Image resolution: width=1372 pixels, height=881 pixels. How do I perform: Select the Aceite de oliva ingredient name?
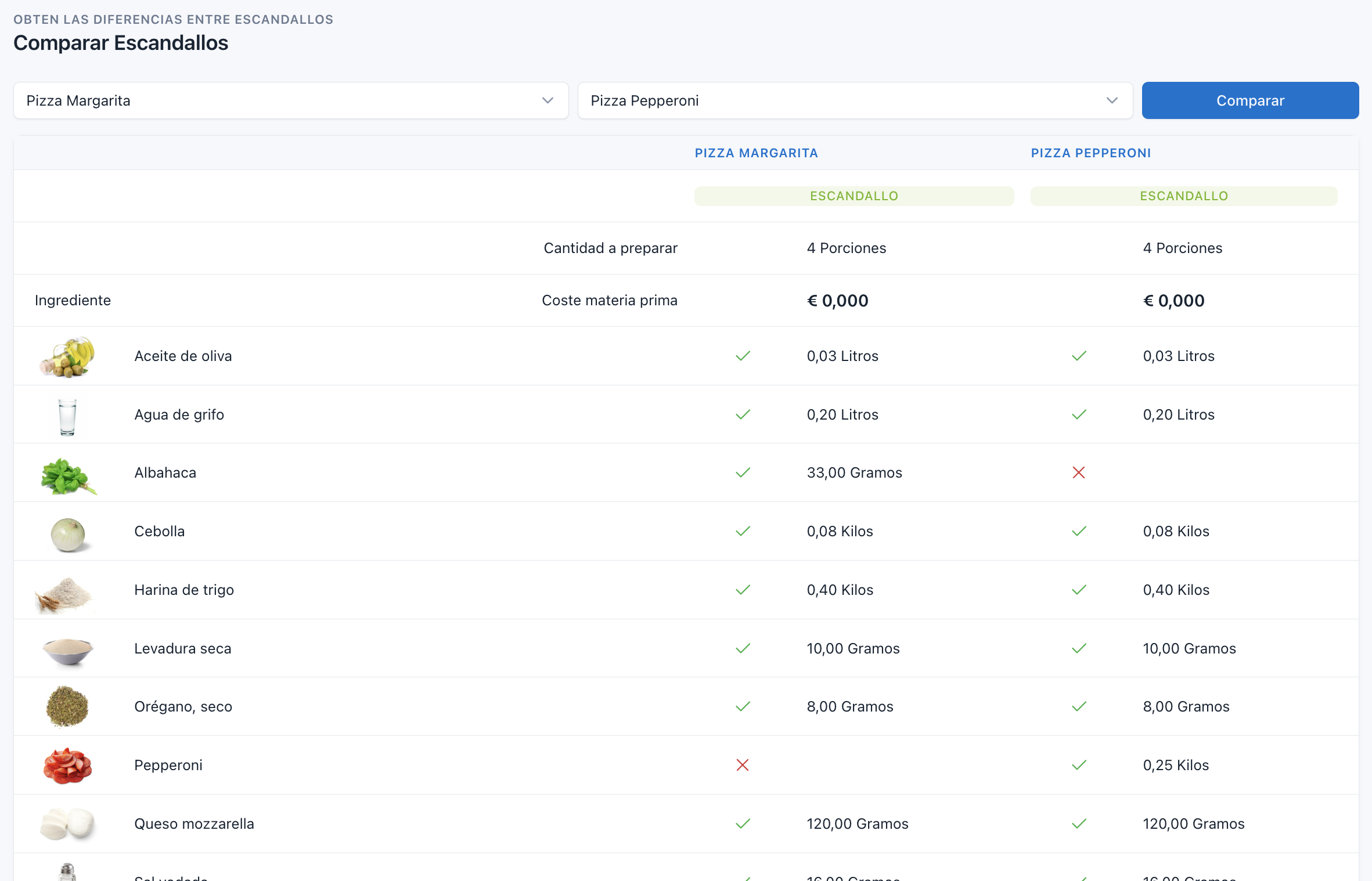(183, 356)
